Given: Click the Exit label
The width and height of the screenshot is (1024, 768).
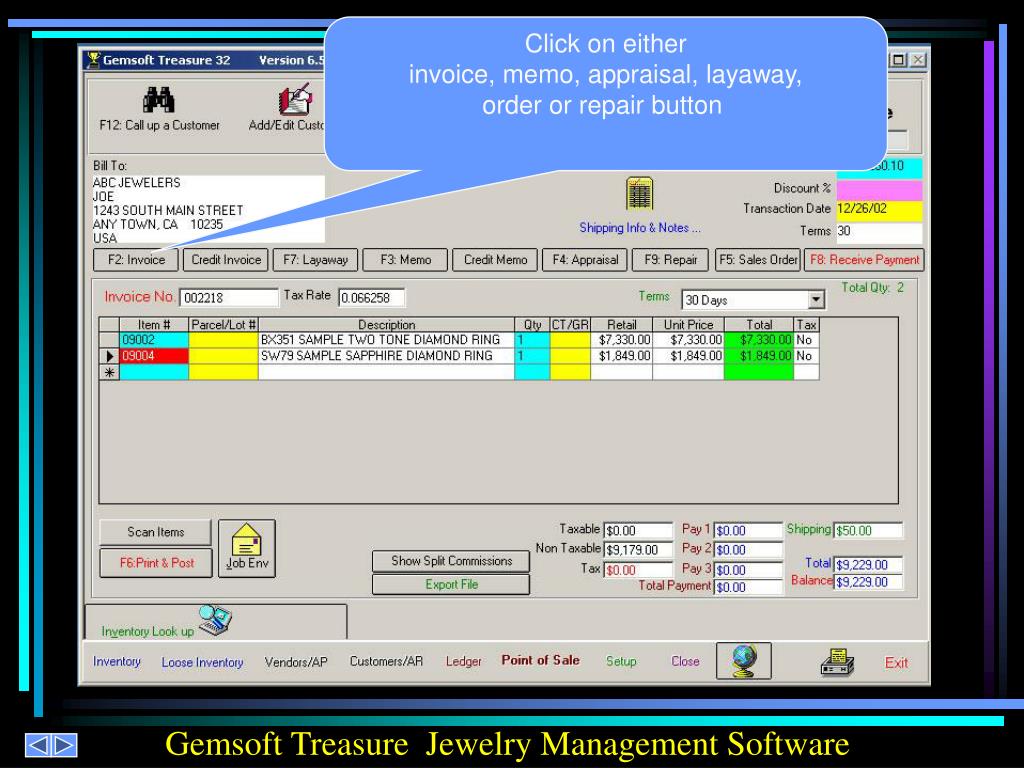Looking at the screenshot, I should coord(896,663).
